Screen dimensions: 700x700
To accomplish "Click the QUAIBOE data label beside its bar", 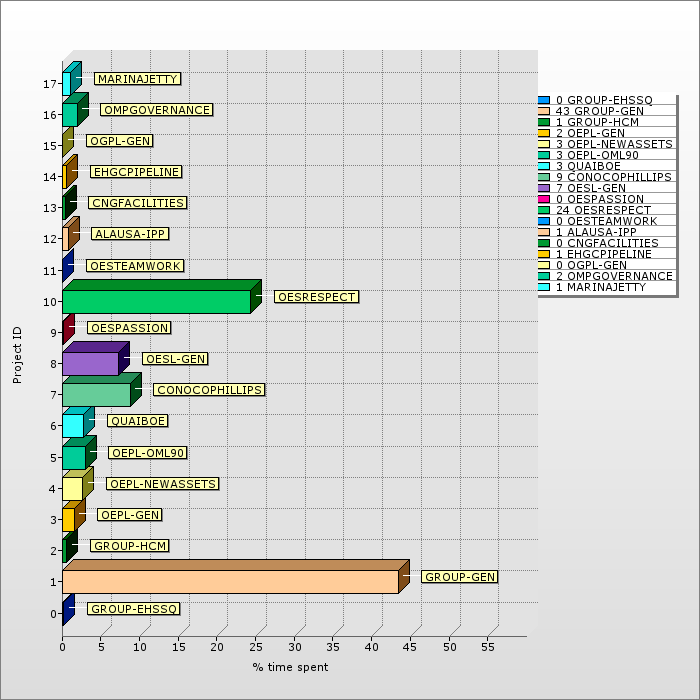I will click(138, 421).
